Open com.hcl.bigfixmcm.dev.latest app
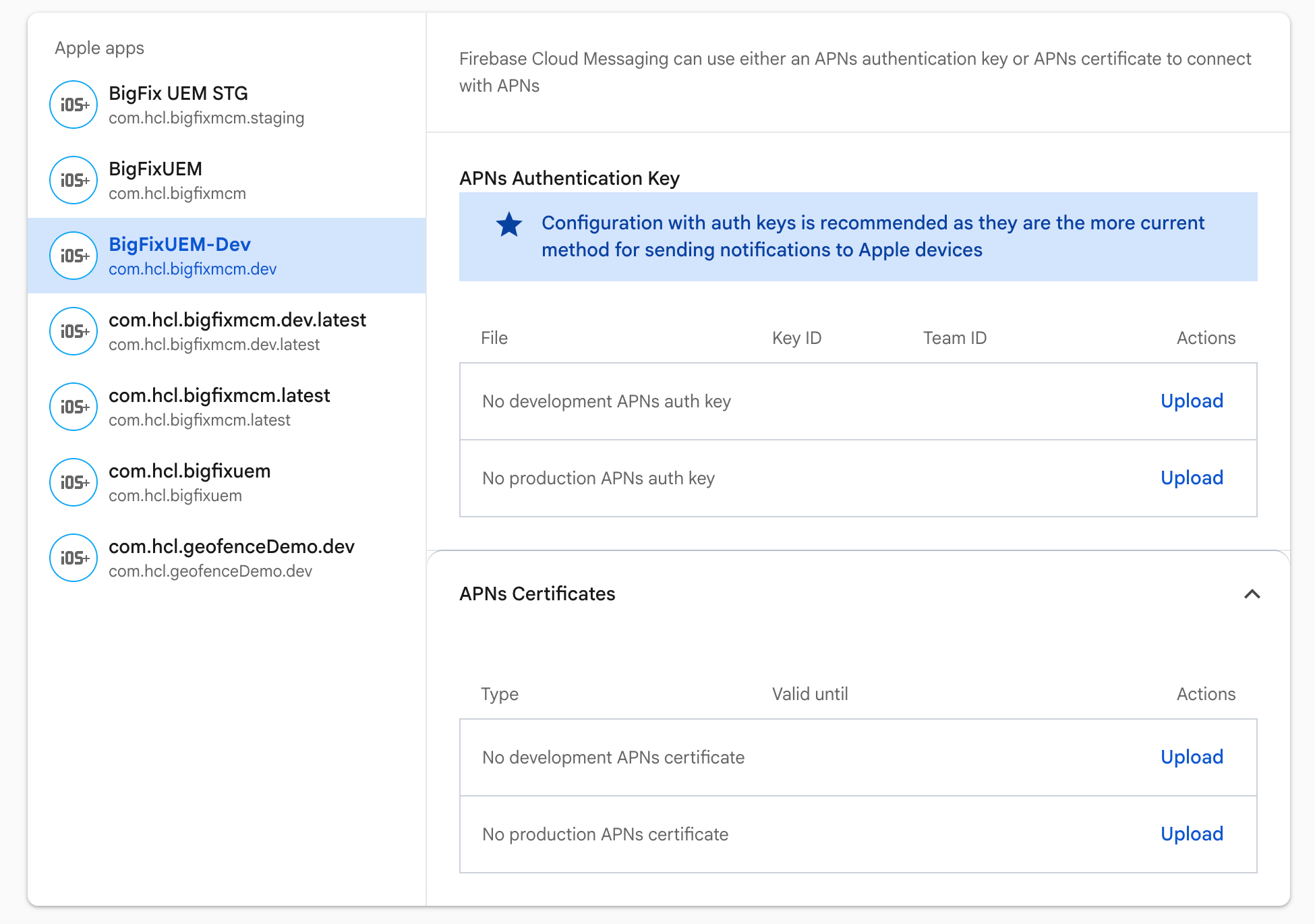Screen dimensions: 1315x924 click(227, 331)
